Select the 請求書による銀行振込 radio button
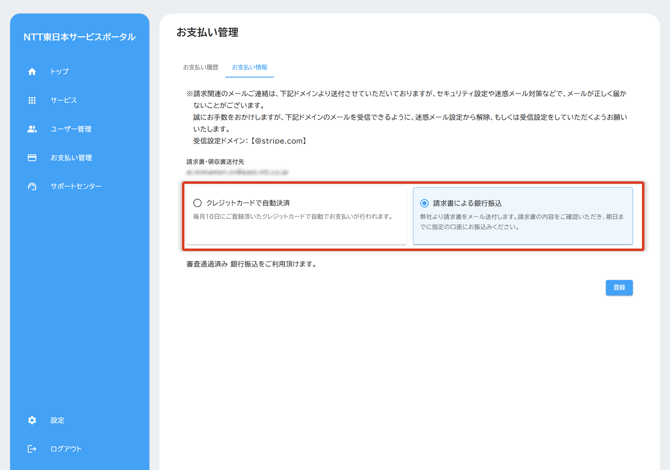Viewport: 670px width, 470px height. coord(425,203)
